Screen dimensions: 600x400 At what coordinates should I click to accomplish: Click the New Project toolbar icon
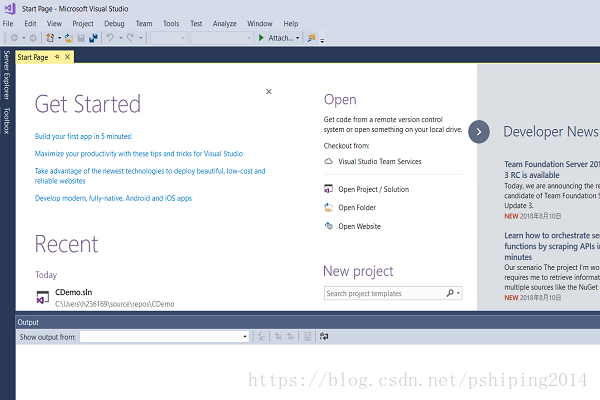coord(50,38)
